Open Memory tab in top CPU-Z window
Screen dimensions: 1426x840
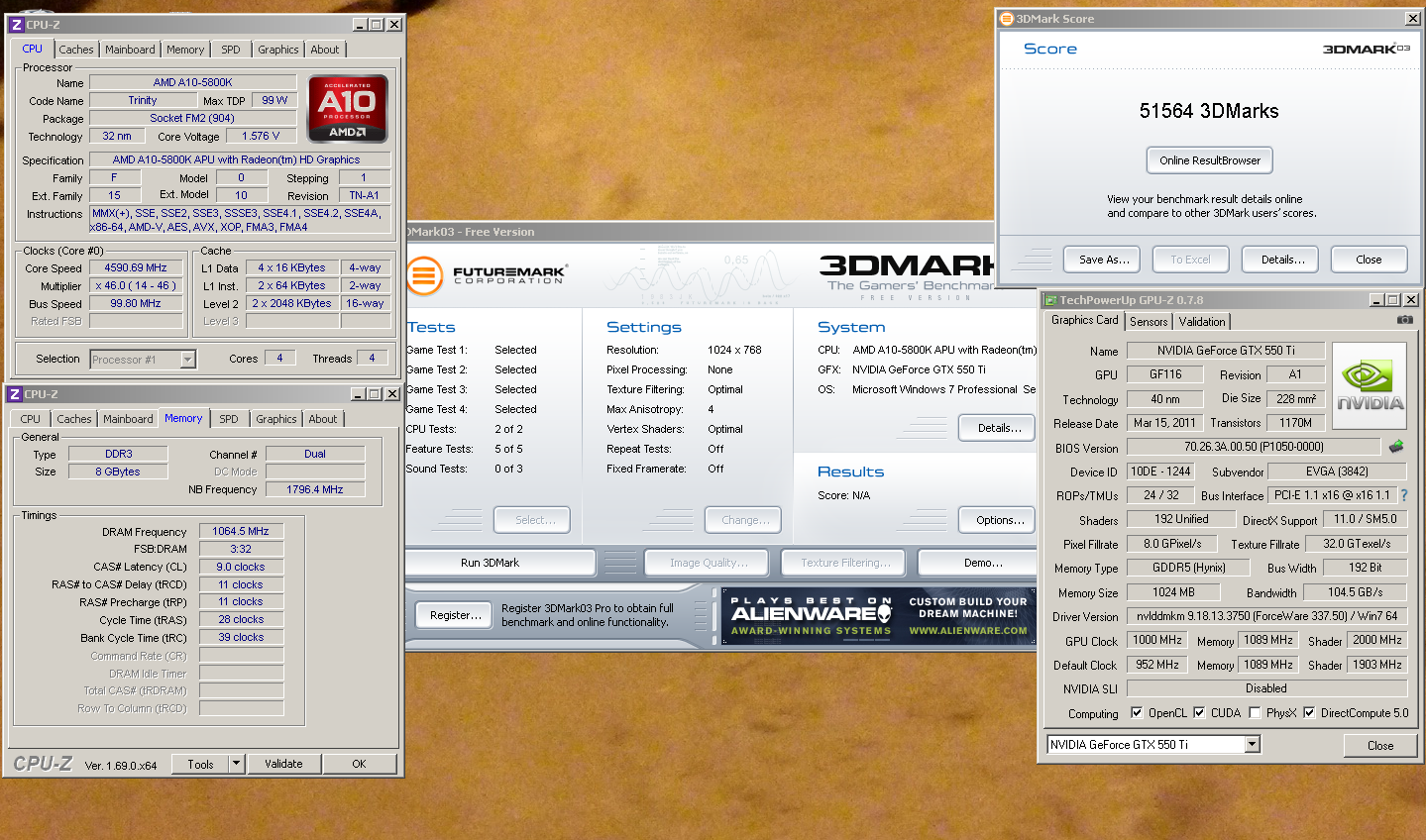tap(185, 50)
